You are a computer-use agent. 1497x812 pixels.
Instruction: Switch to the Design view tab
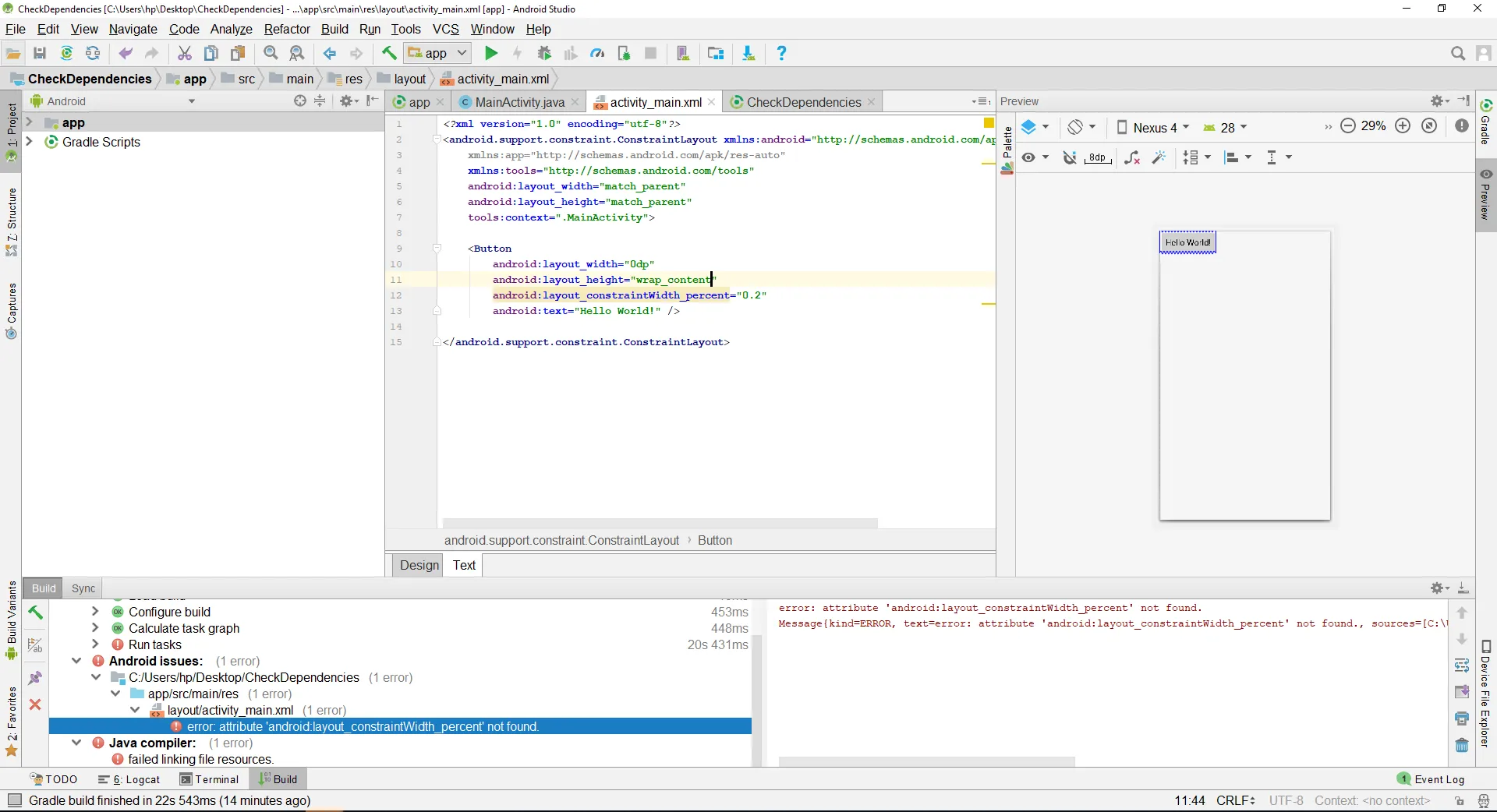tap(419, 565)
